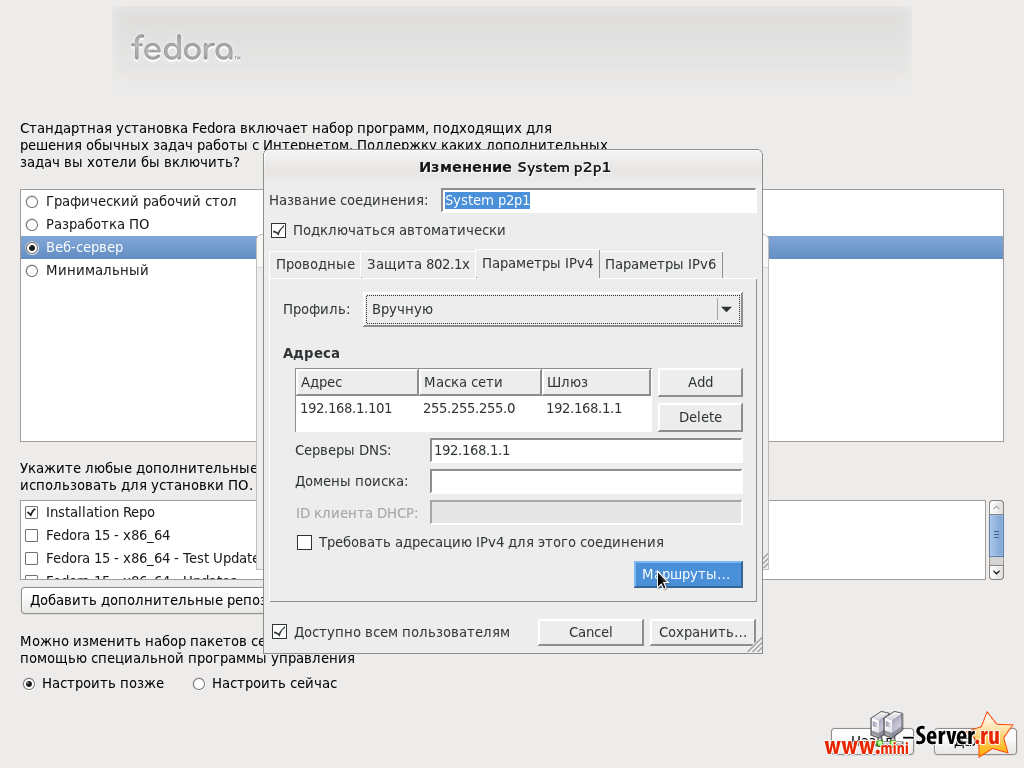Click the Delete address button
Image resolution: width=1024 pixels, height=768 pixels.
[700, 417]
